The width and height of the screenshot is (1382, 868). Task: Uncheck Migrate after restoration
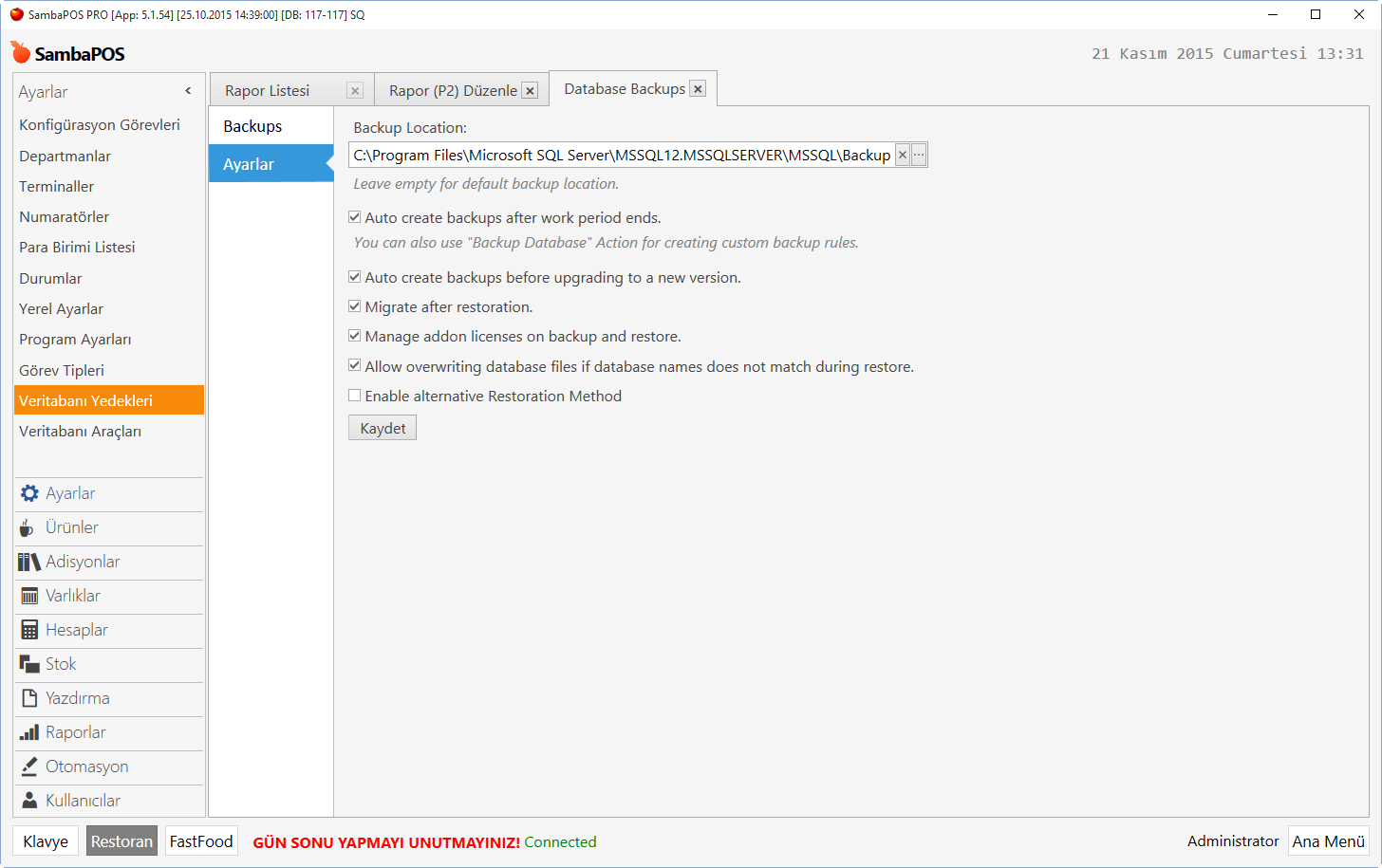tap(354, 306)
